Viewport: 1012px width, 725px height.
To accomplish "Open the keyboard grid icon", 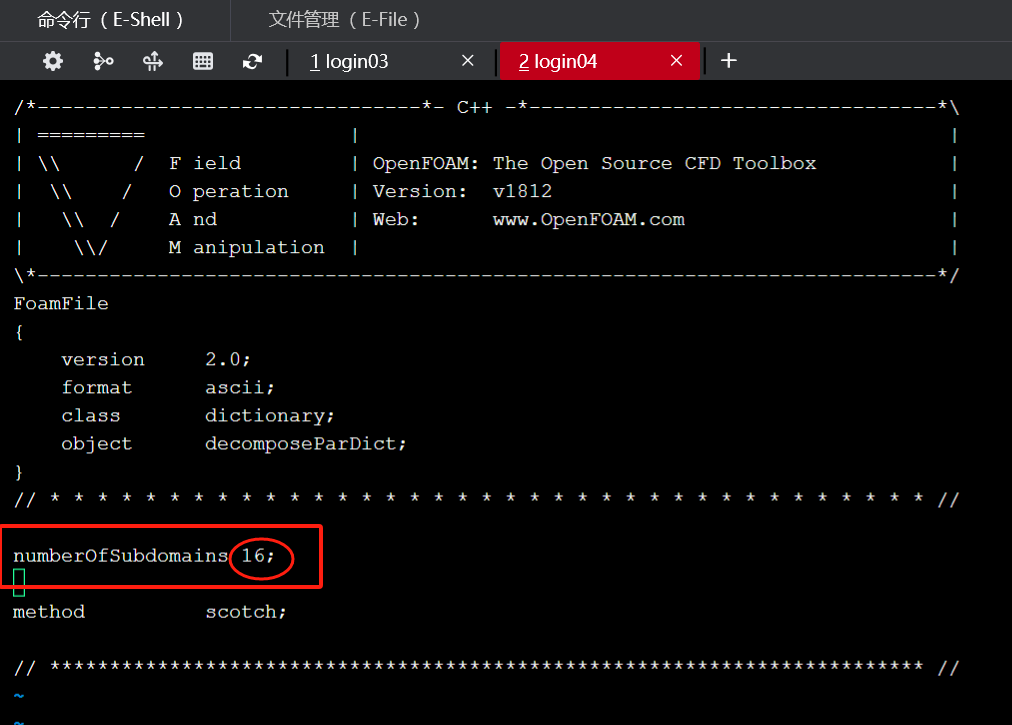I will tap(203, 62).
